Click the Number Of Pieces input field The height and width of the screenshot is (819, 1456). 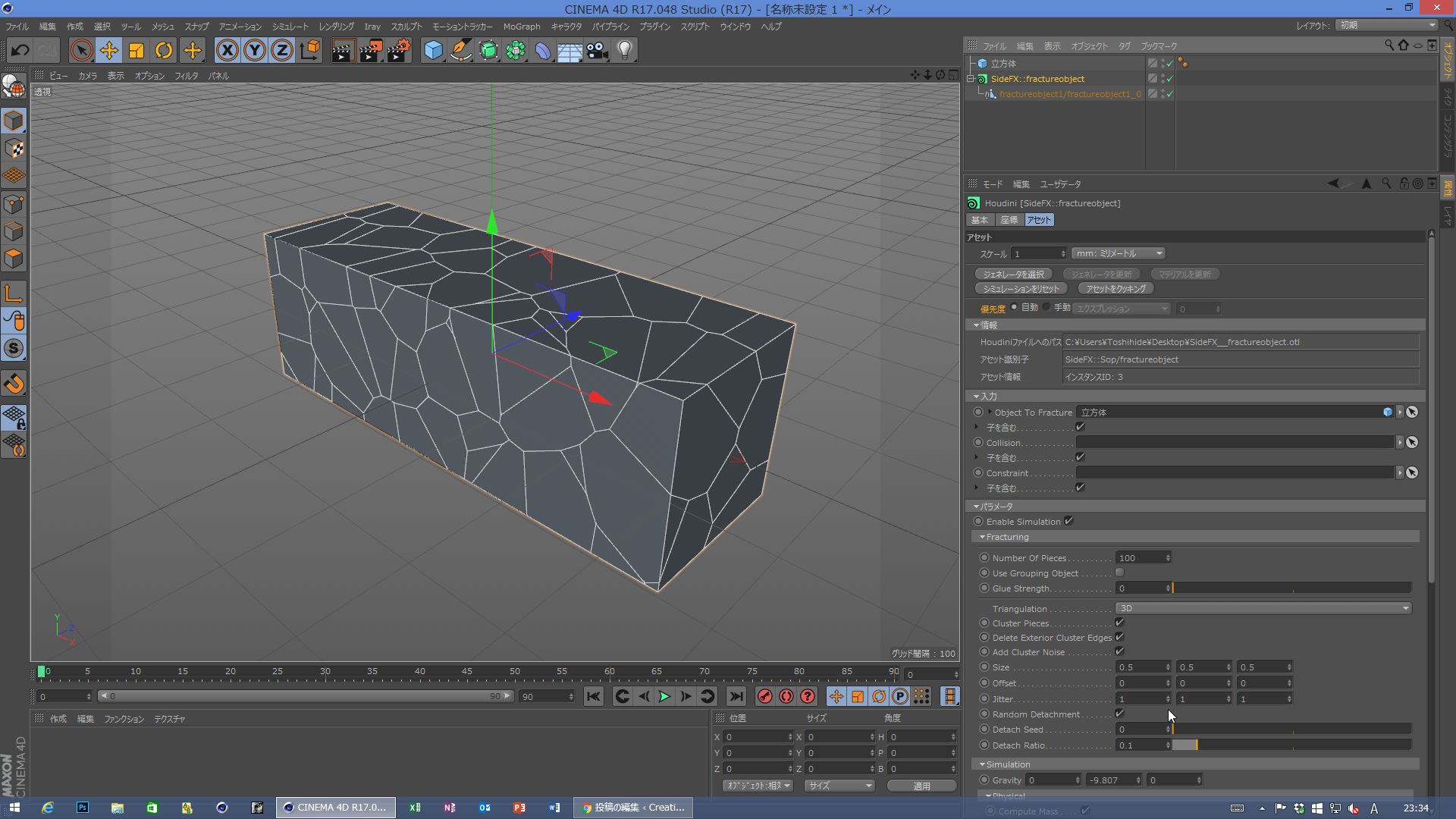pyautogui.click(x=1139, y=558)
